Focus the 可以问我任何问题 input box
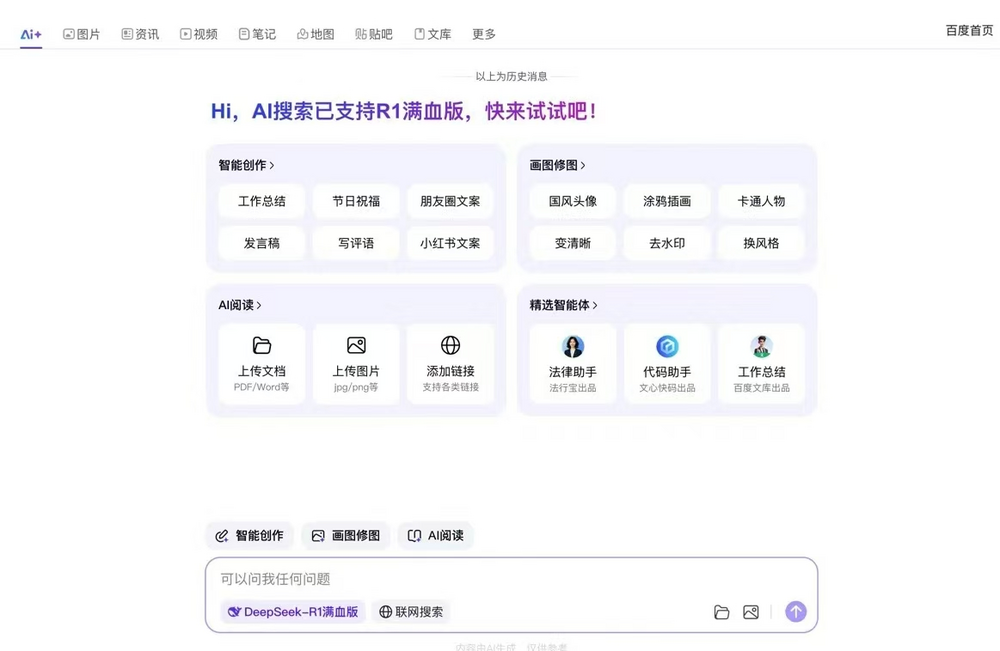This screenshot has width=1000, height=651. [511, 579]
